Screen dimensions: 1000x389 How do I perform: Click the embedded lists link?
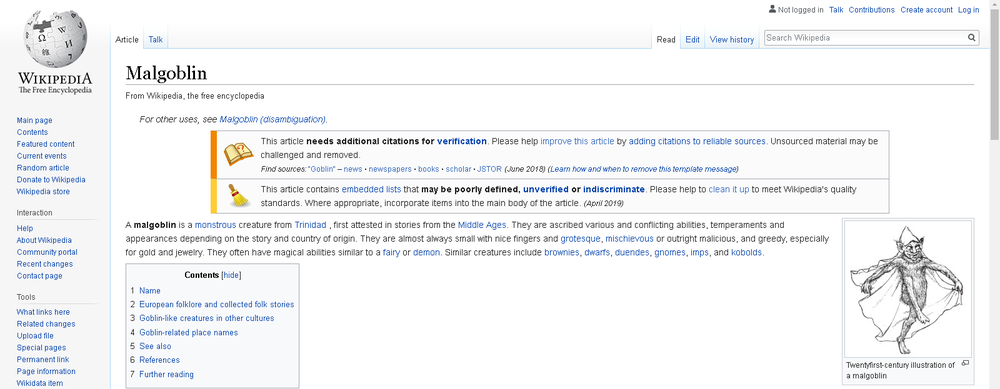(x=371, y=189)
